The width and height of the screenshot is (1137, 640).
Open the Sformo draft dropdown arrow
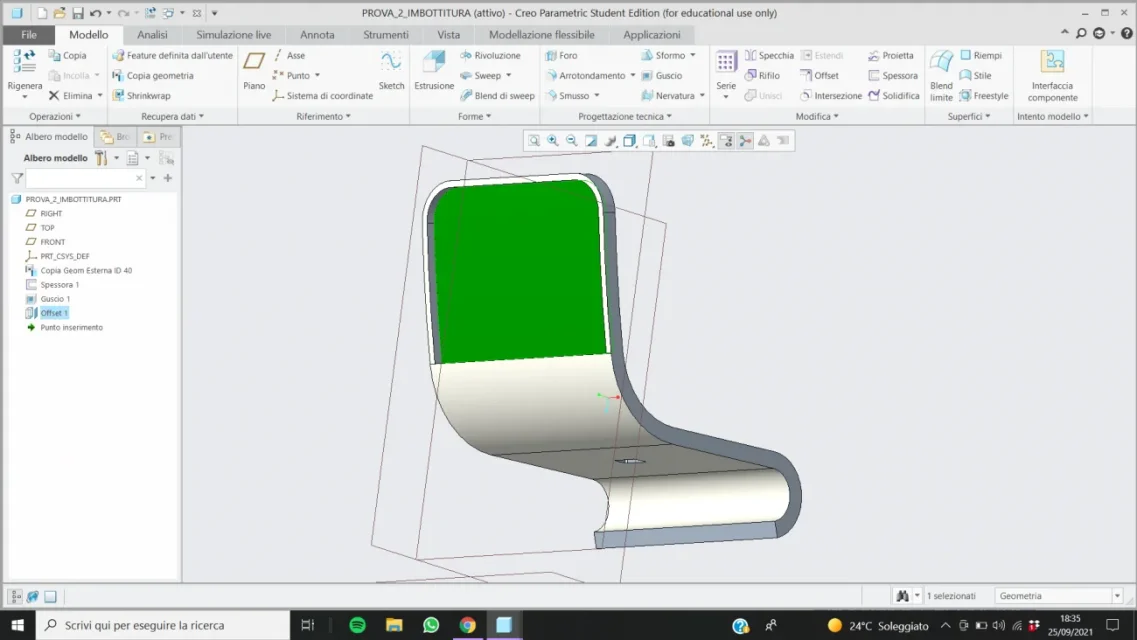[692, 55]
